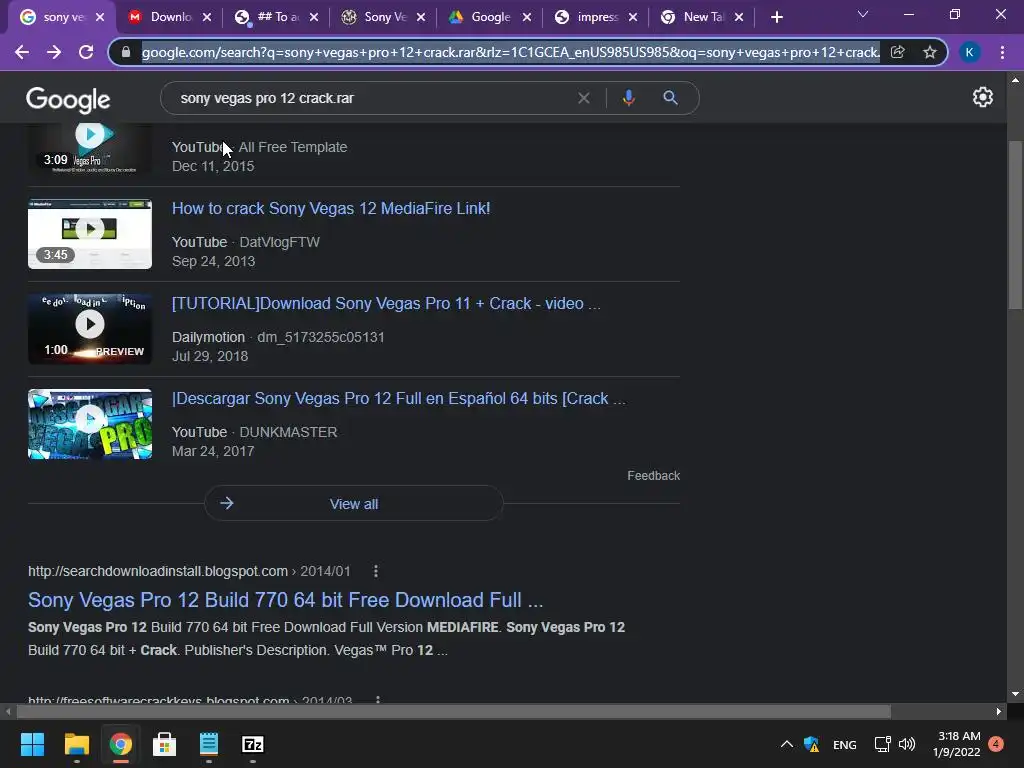The width and height of the screenshot is (1024, 768).
Task: Go forward with the browser forward arrow
Action: click(54, 52)
